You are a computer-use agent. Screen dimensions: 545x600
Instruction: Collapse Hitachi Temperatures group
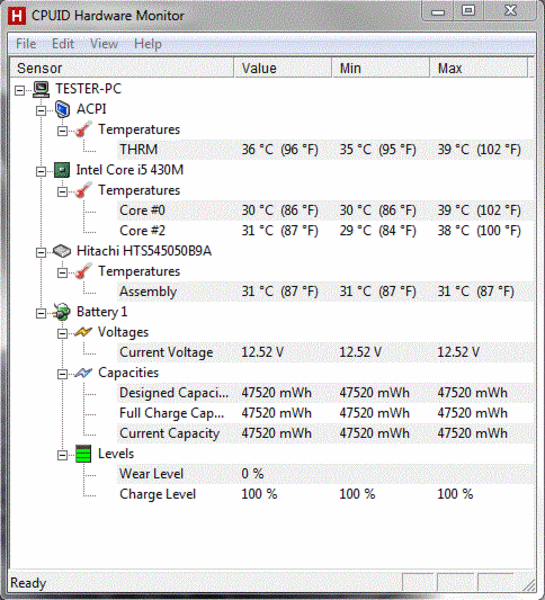(62, 273)
